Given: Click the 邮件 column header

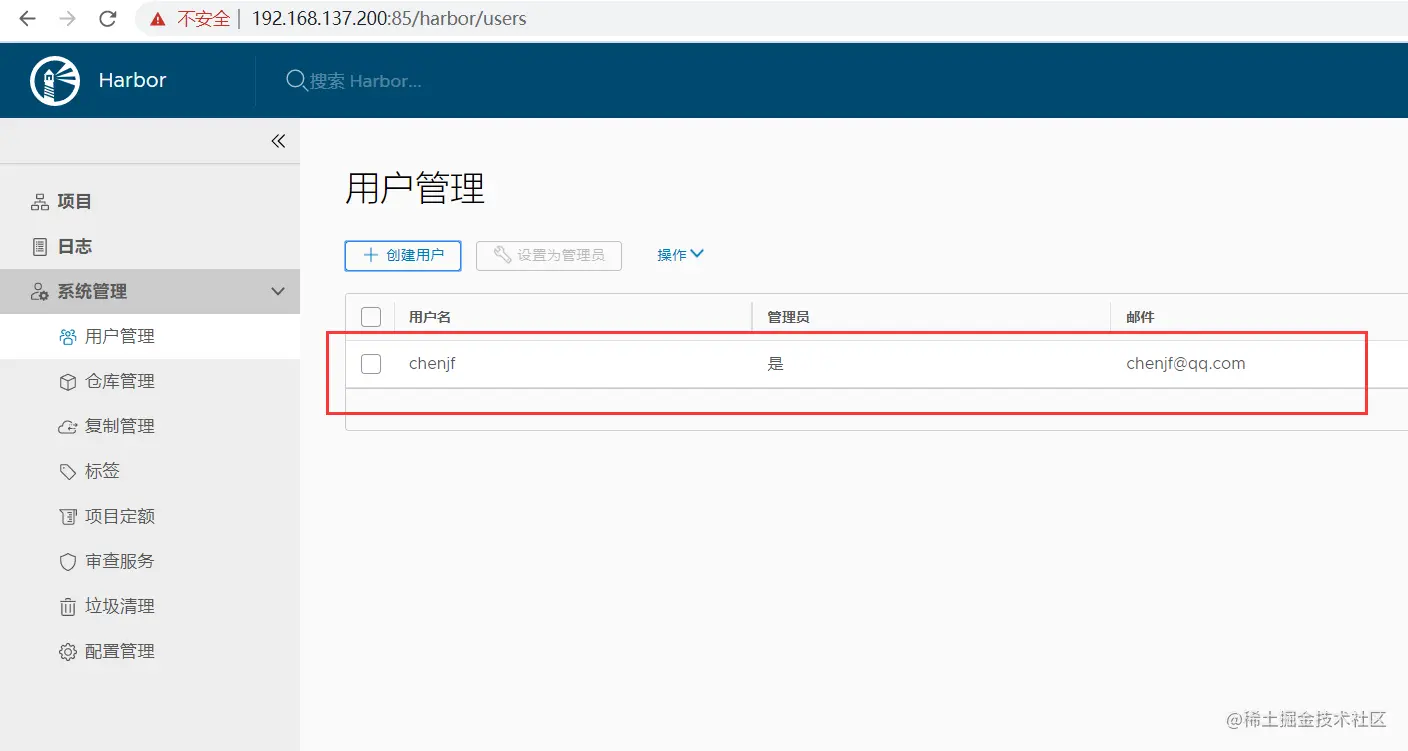Looking at the screenshot, I should 1140,317.
